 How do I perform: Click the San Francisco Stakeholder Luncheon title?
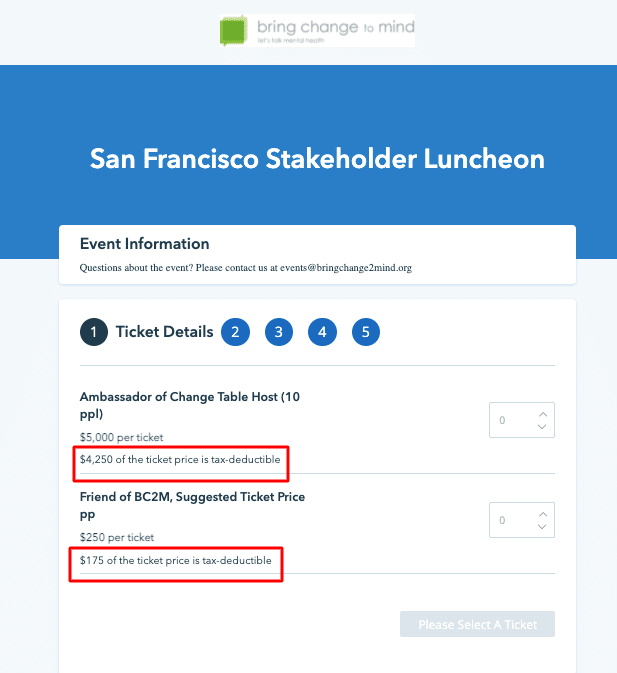317,159
